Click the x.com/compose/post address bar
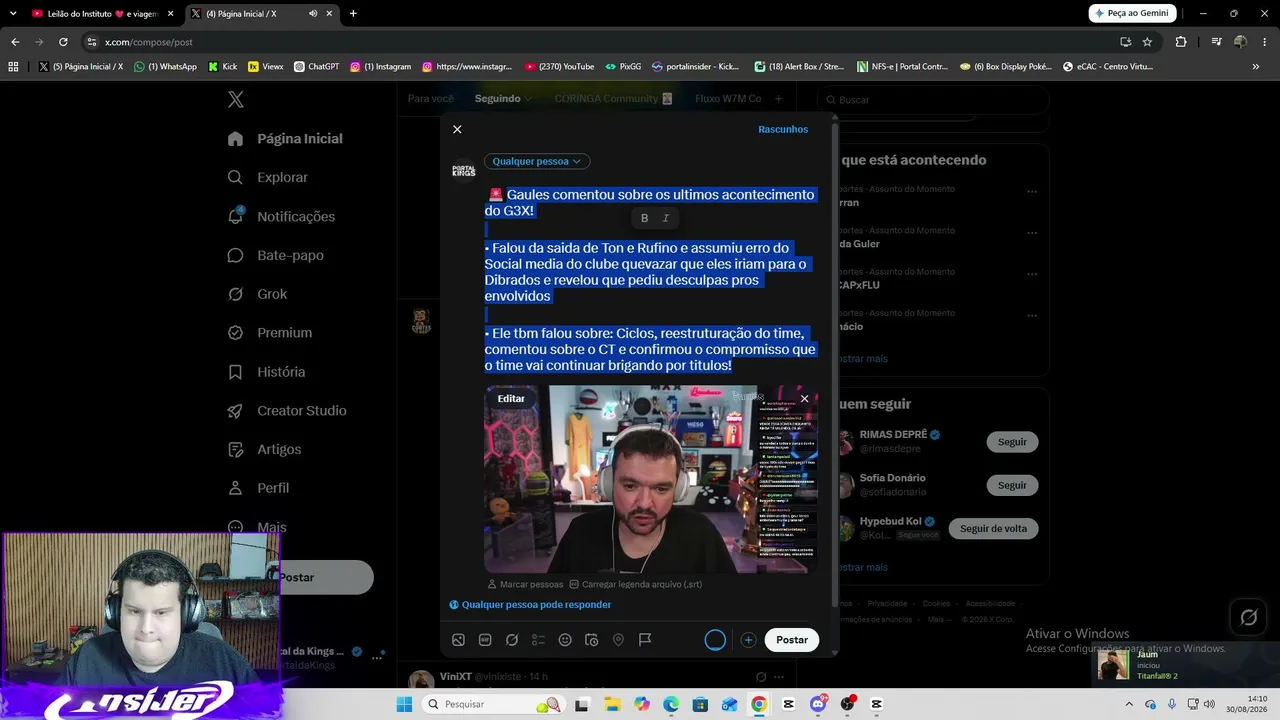The image size is (1280, 720). point(600,42)
